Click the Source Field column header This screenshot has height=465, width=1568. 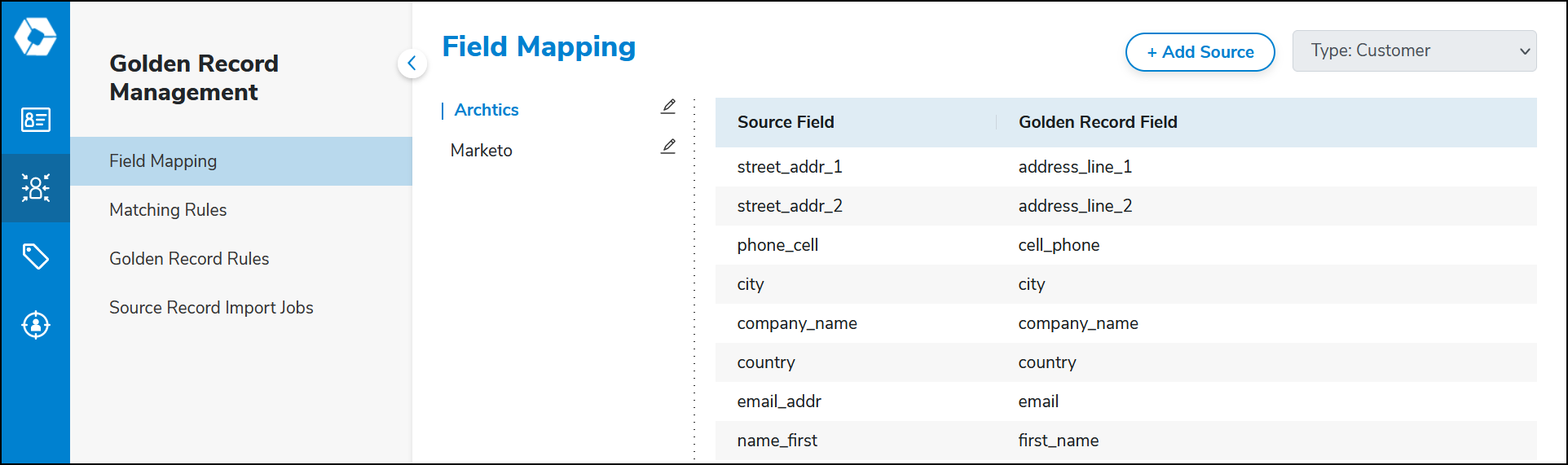click(786, 122)
